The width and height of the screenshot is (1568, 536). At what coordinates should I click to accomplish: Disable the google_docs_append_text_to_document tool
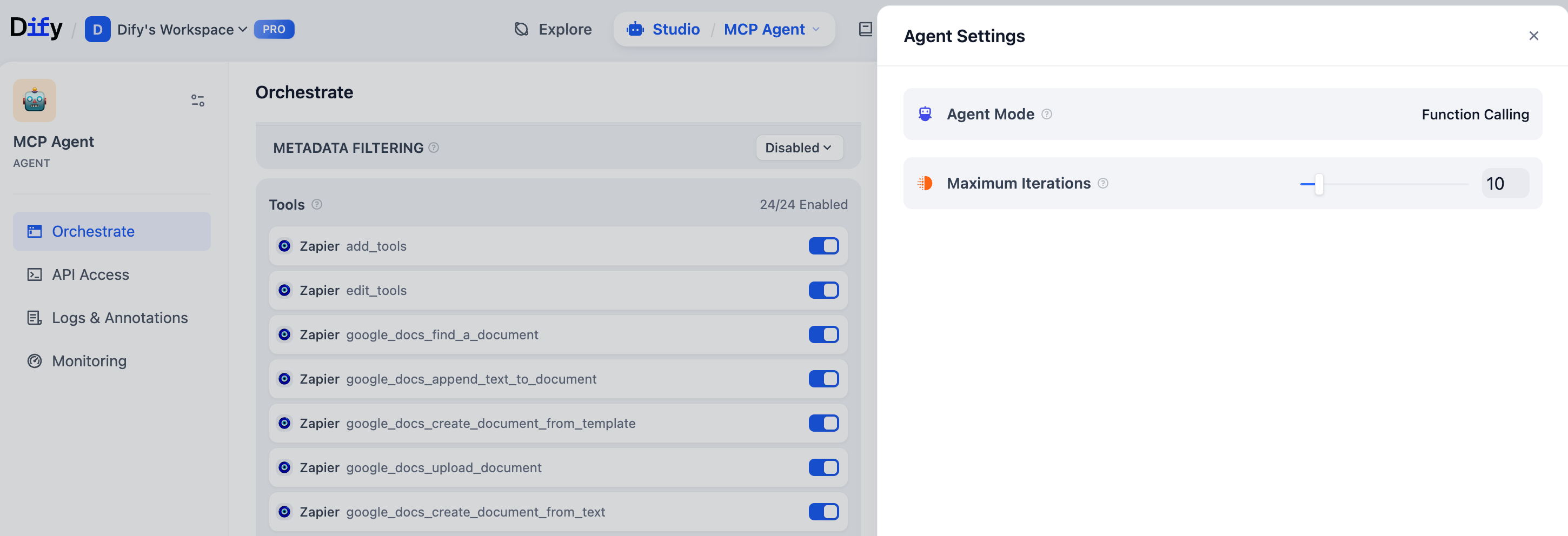[823, 379]
